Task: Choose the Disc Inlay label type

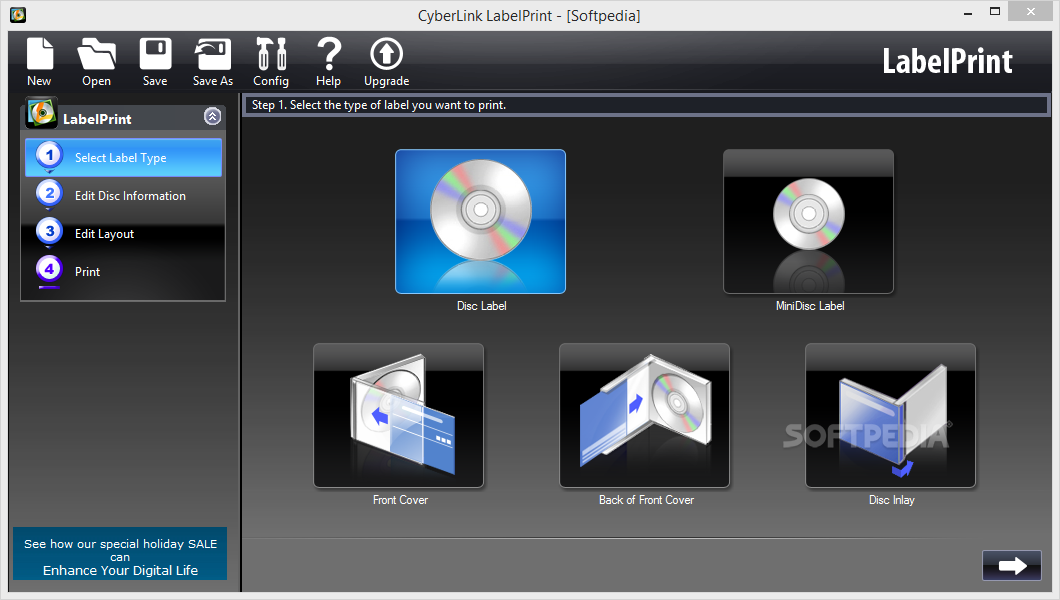Action: click(891, 416)
